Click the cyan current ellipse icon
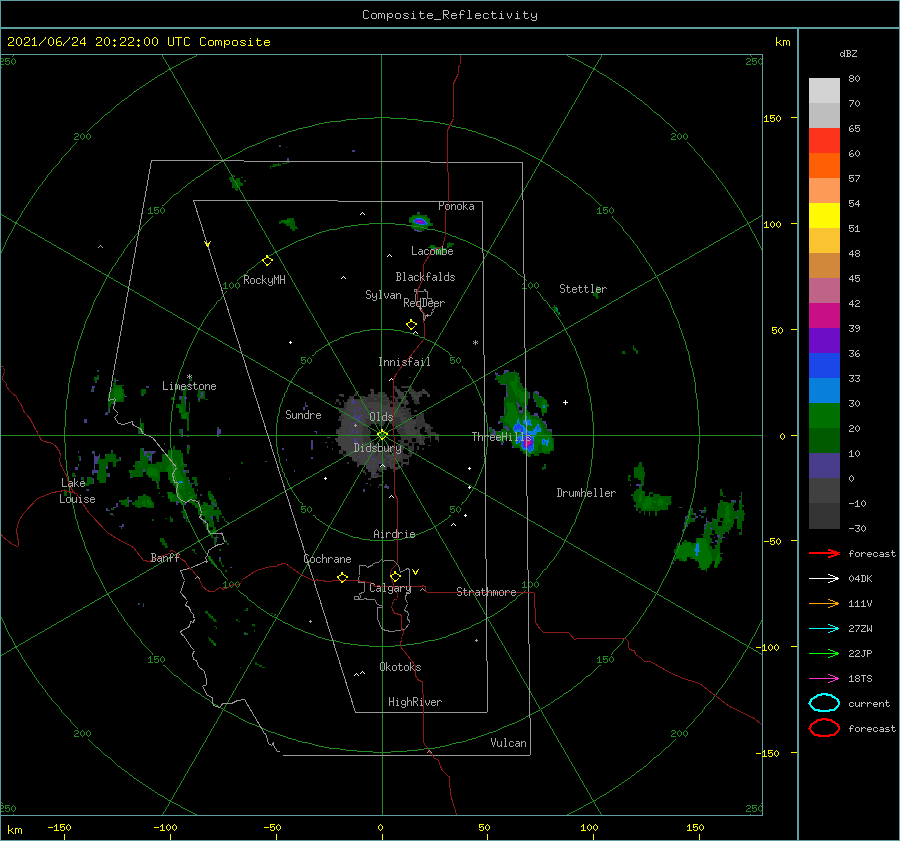Viewport: 900px width, 841px height. tap(824, 703)
